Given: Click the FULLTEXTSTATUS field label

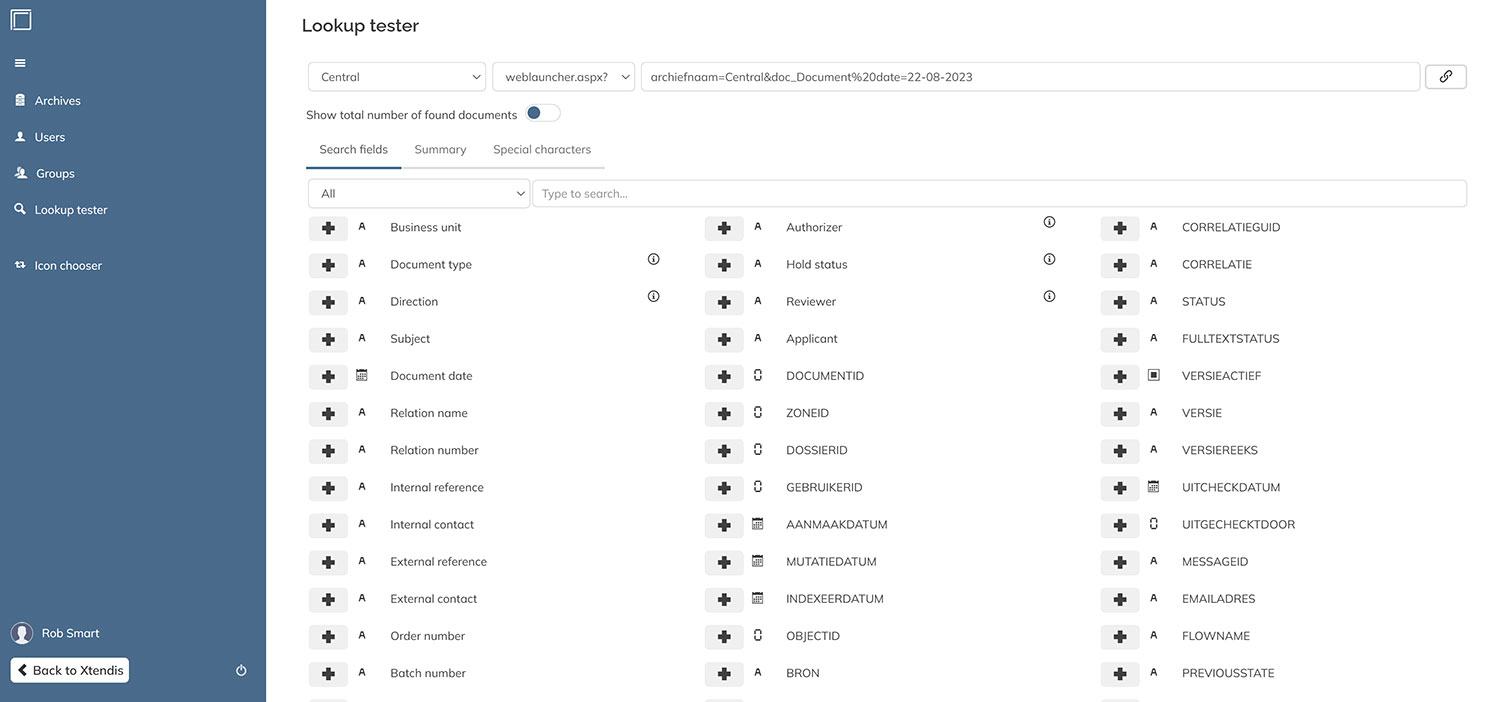Looking at the screenshot, I should pyautogui.click(x=1230, y=339).
